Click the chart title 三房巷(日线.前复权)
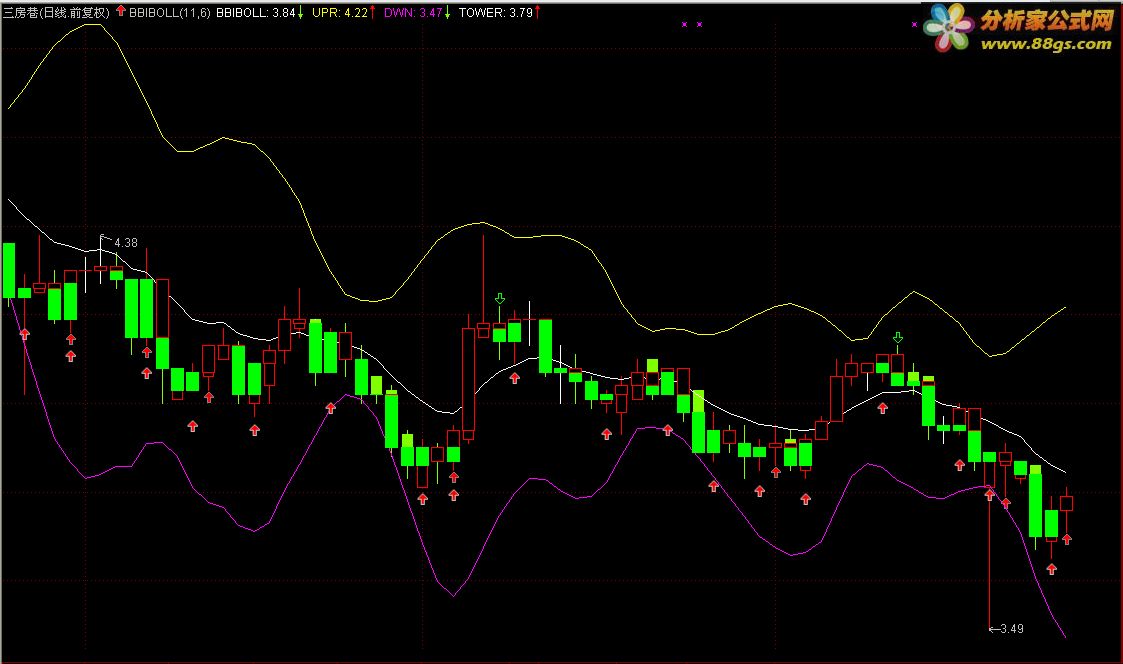Screen dimensions: 1123x664 click(x=56, y=12)
